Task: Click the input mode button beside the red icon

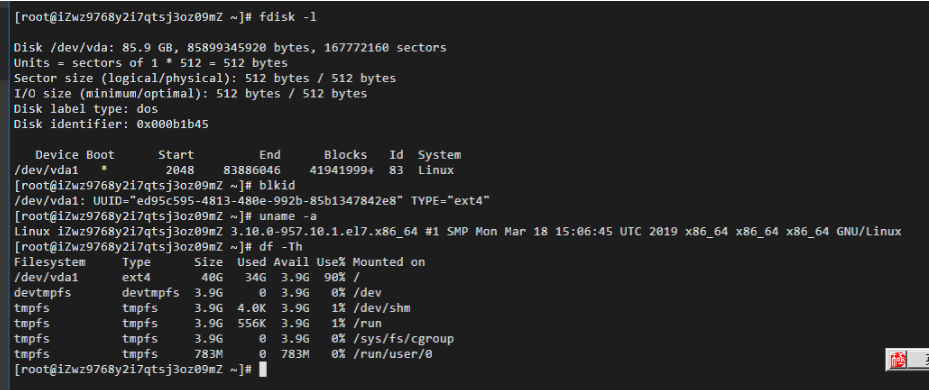Action: pos(918,360)
